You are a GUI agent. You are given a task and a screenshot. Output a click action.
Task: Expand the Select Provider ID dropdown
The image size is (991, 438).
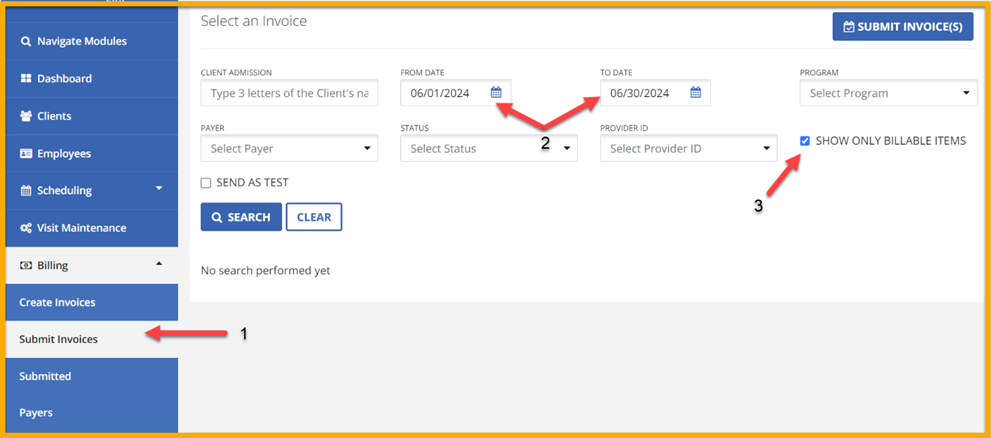tap(688, 149)
